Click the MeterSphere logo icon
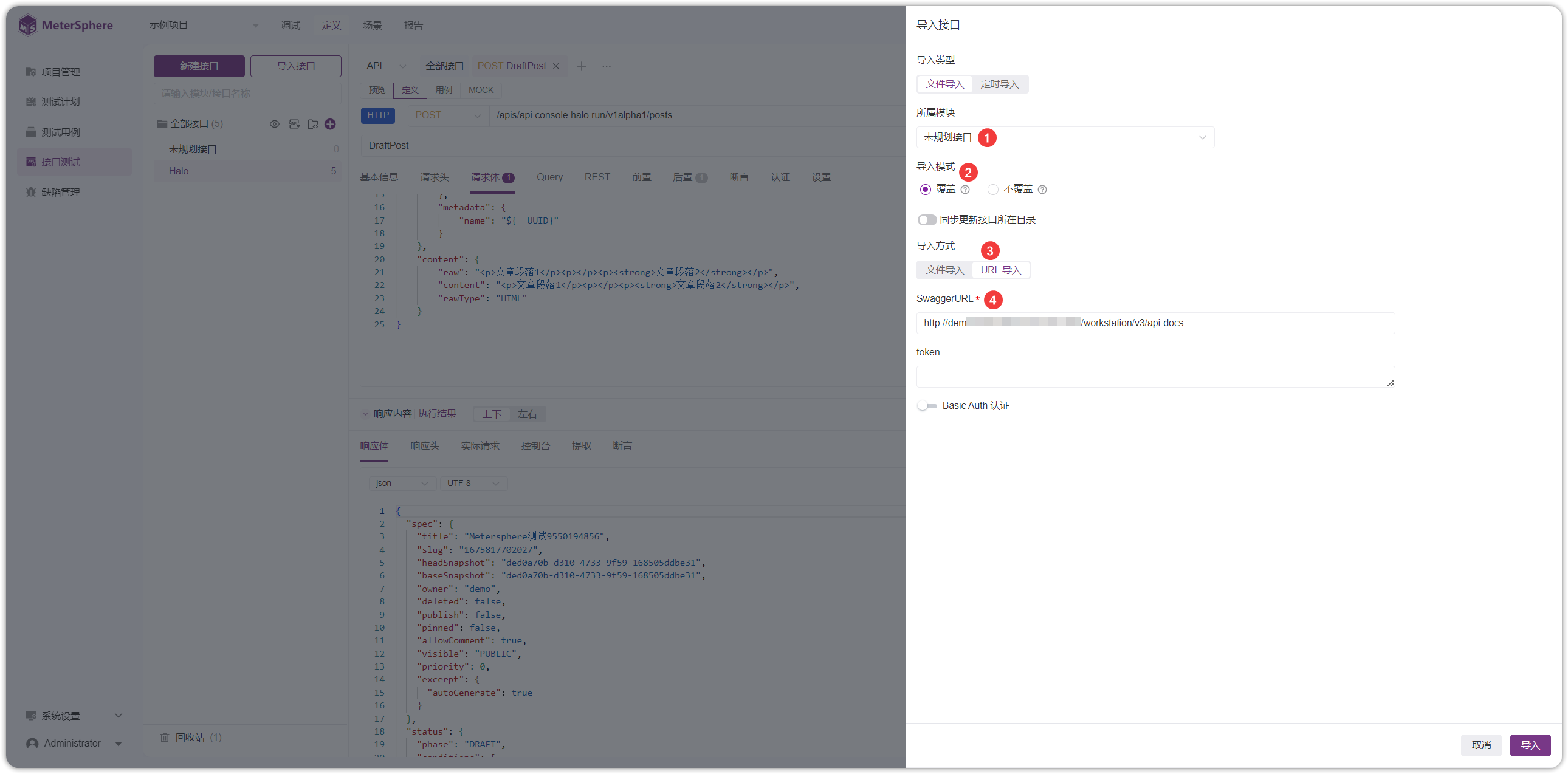The height and width of the screenshot is (774, 1568). [27, 26]
